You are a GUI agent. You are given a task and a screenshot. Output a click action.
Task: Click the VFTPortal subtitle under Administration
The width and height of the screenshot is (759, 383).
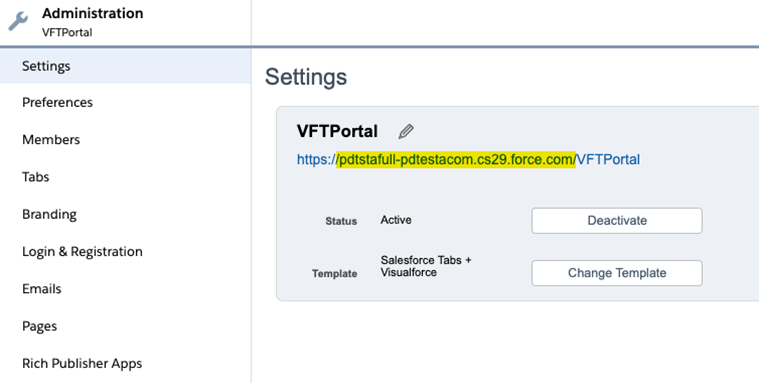[67, 32]
